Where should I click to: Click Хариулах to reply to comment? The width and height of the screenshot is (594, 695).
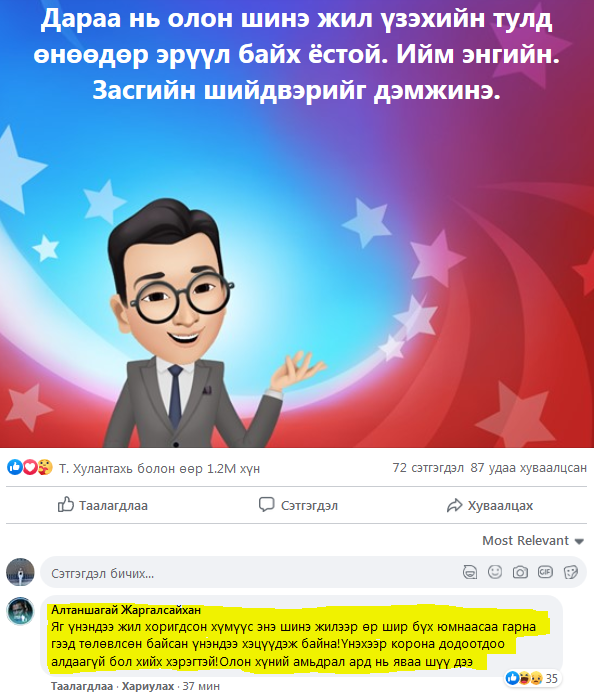pos(148,686)
